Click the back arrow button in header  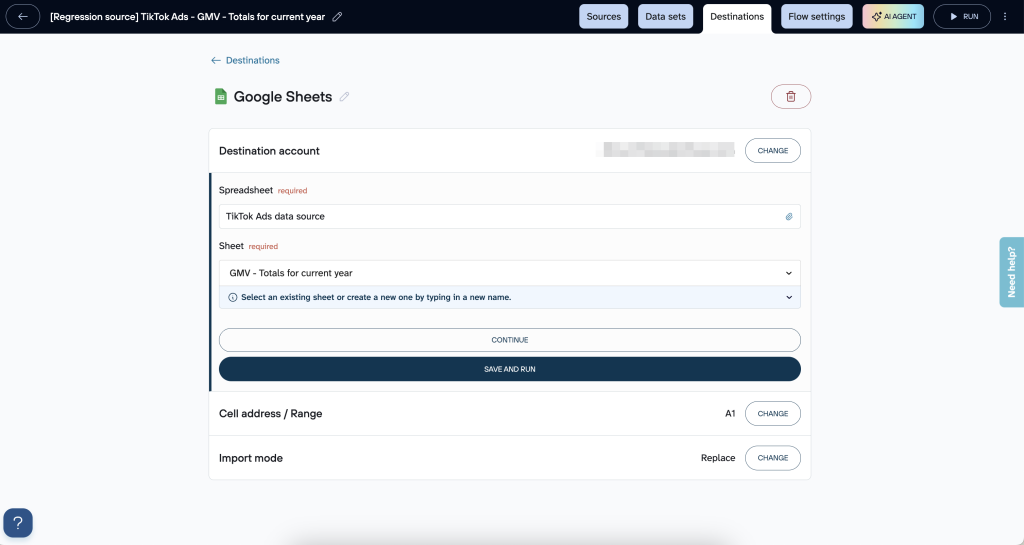(23, 17)
